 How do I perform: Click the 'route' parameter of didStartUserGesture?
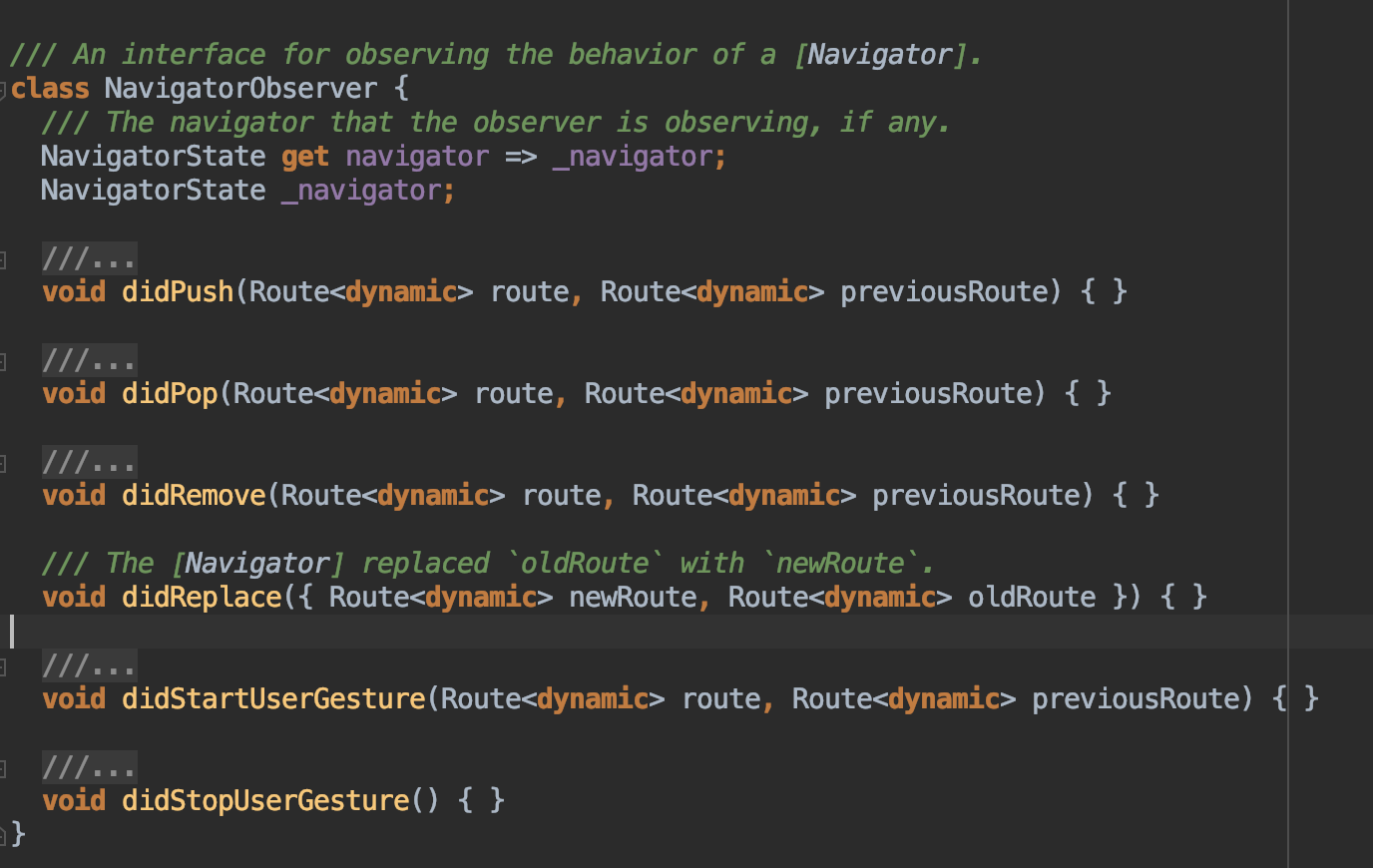coord(720,699)
